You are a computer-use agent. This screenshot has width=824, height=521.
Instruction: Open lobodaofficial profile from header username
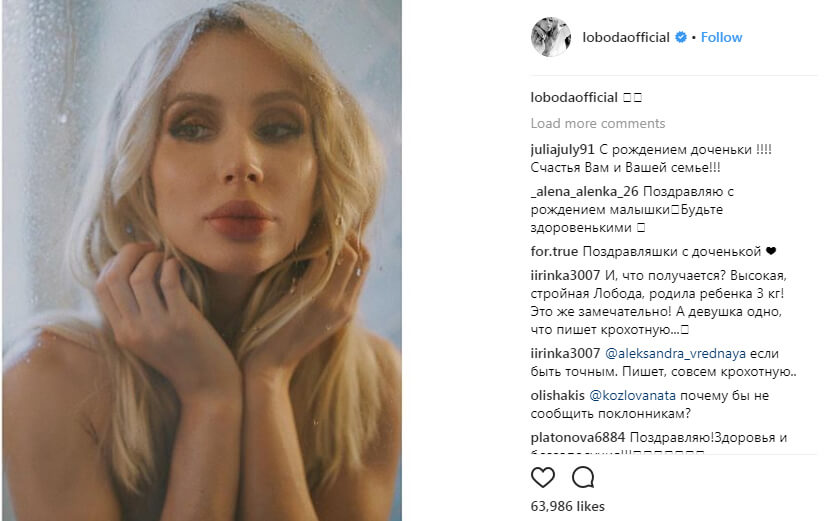point(627,37)
